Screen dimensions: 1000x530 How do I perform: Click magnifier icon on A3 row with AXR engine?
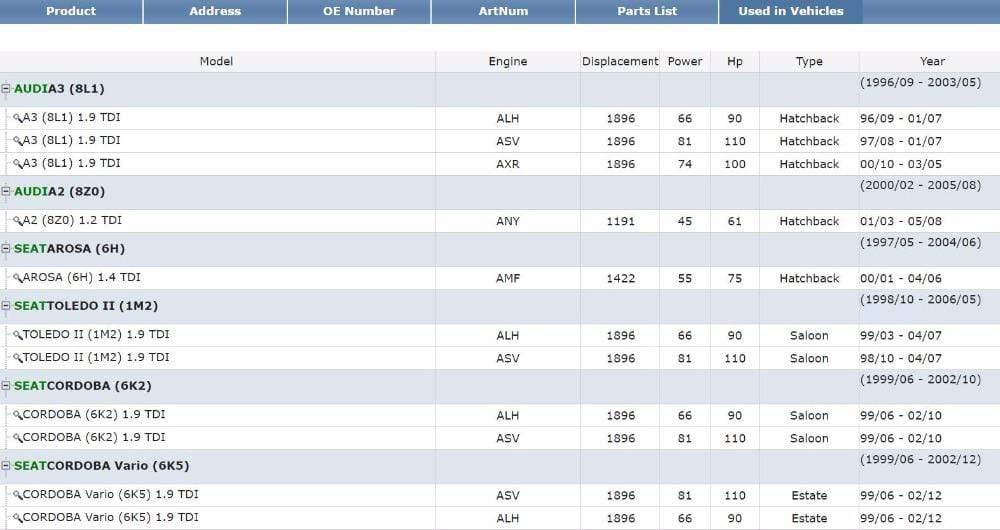point(17,164)
